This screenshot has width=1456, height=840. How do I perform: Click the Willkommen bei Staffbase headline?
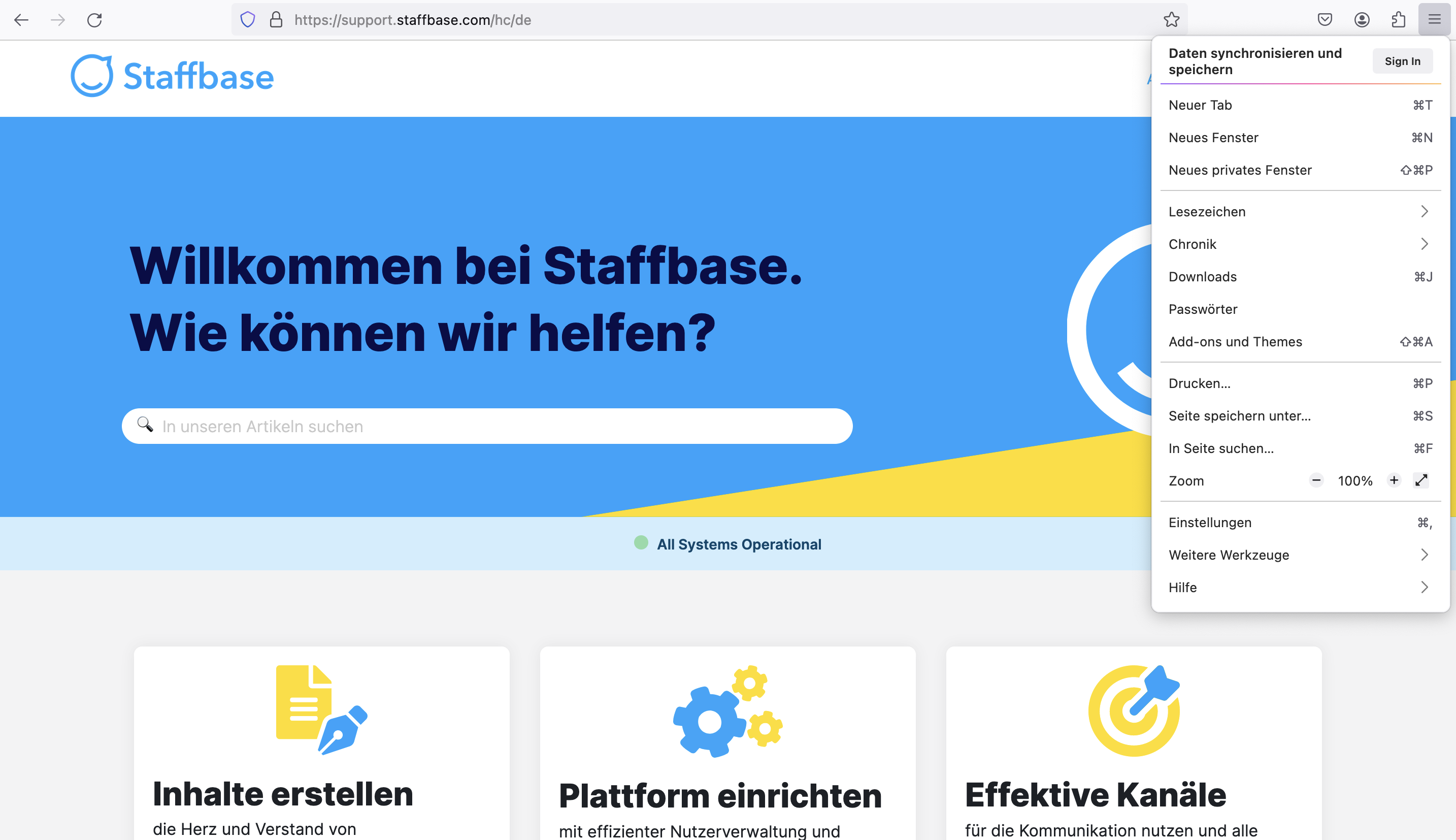pyautogui.click(x=466, y=266)
